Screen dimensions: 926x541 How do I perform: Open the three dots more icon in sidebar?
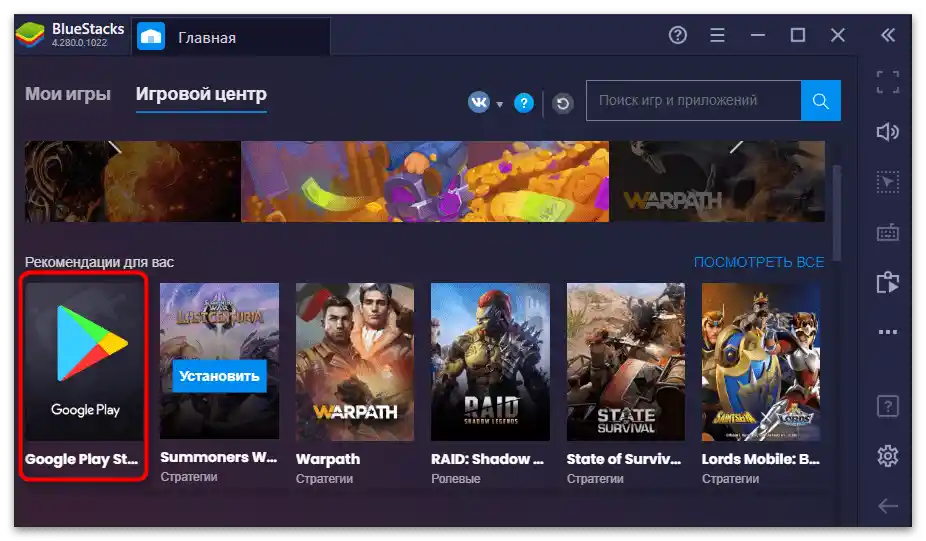(888, 332)
